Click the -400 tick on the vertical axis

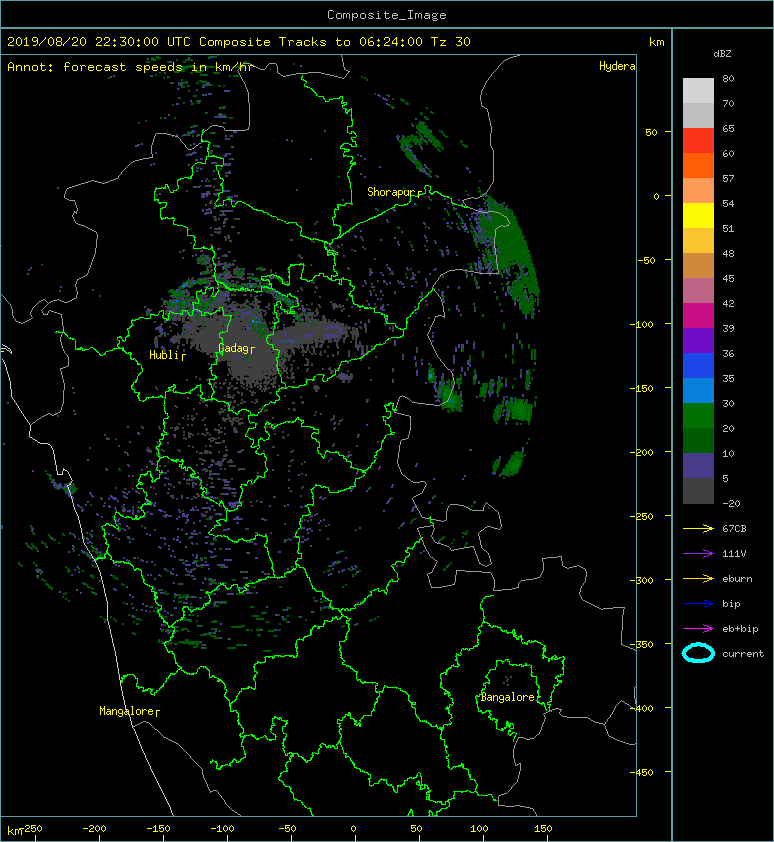pyautogui.click(x=641, y=708)
